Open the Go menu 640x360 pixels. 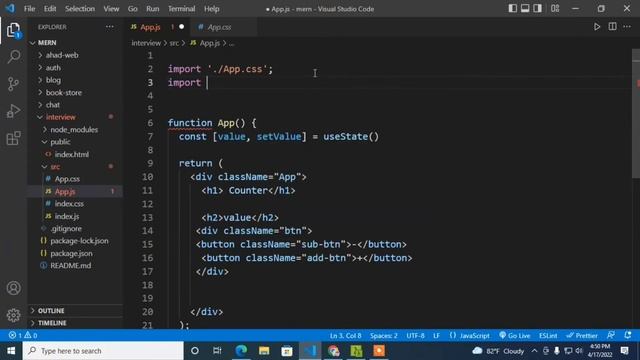[x=133, y=9]
